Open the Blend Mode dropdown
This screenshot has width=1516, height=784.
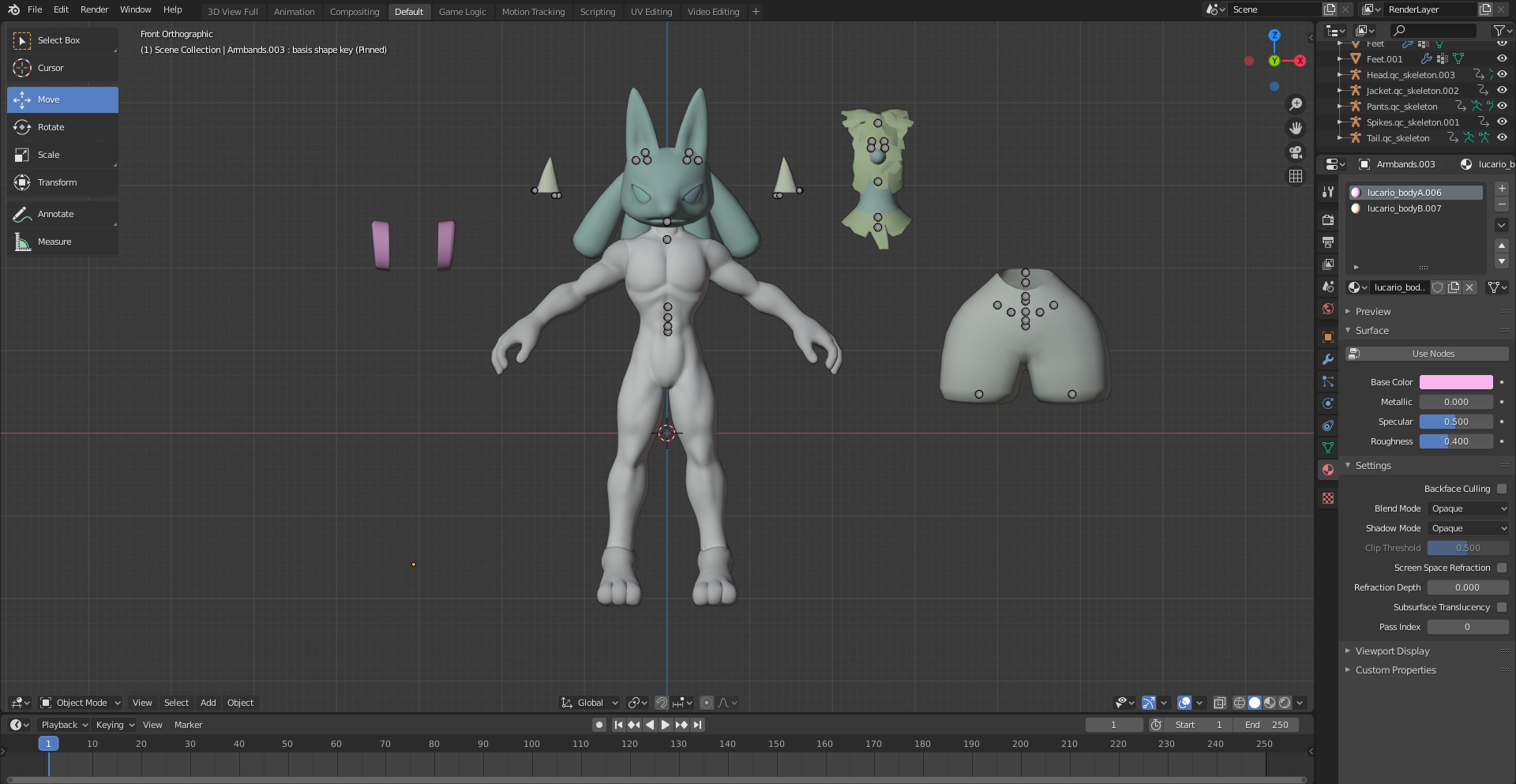point(1468,508)
